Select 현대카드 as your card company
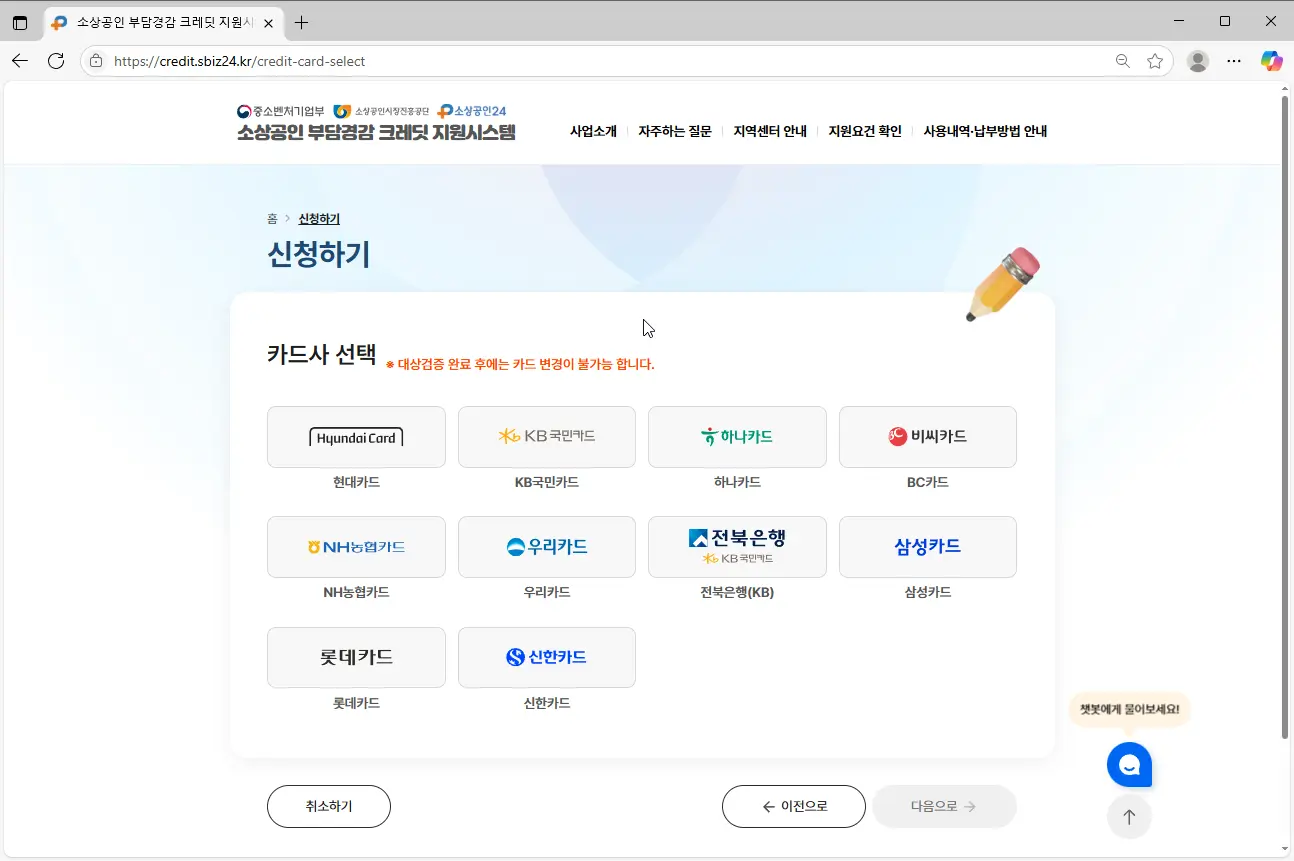Screen dimensions: 1294x861 click(x=356, y=437)
